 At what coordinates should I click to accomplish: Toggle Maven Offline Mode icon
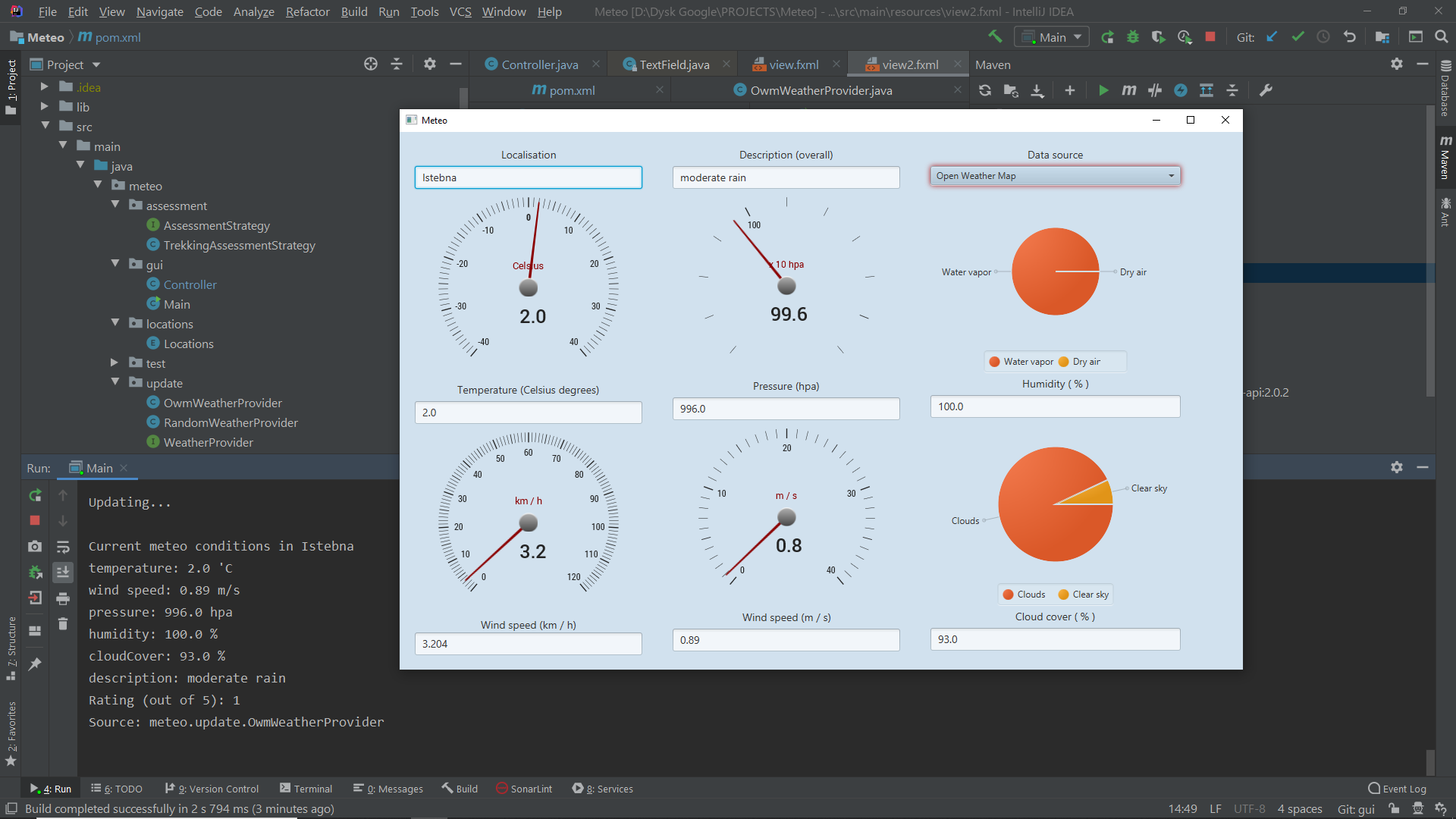[x=1155, y=90]
